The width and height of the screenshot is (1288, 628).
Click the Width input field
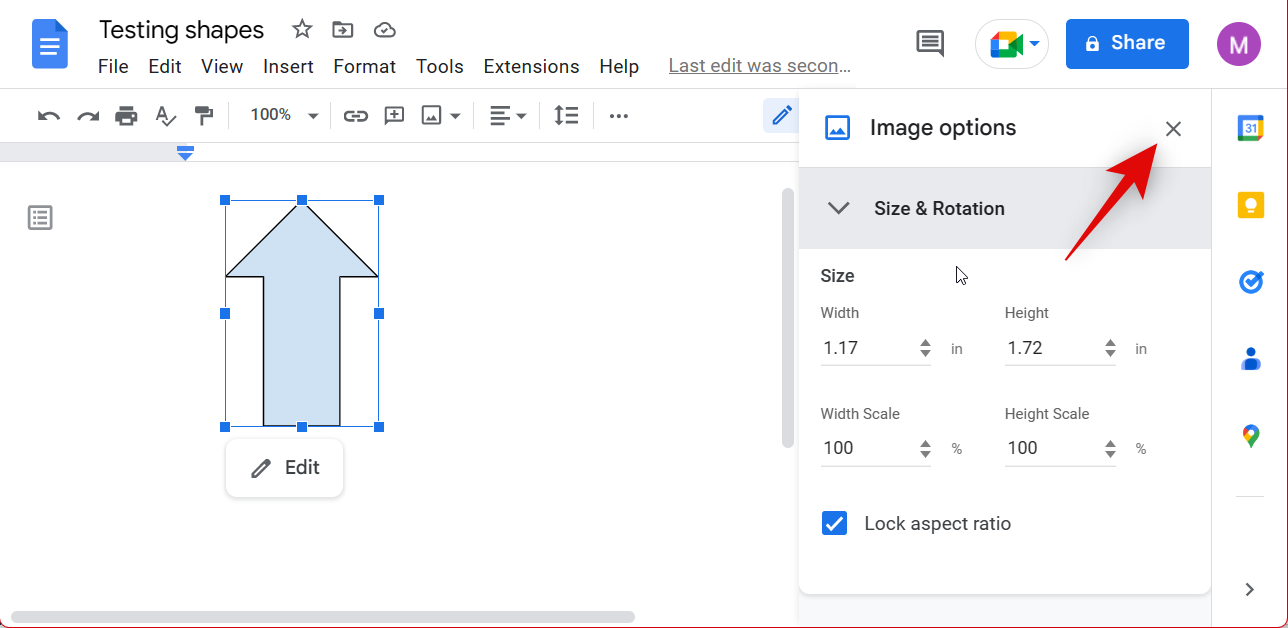tap(866, 349)
